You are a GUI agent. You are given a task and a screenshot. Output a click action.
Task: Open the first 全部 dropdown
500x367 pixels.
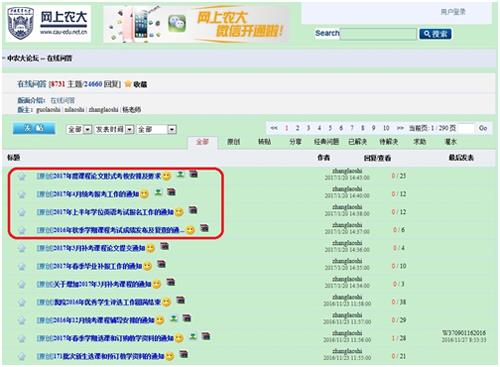tap(79, 129)
